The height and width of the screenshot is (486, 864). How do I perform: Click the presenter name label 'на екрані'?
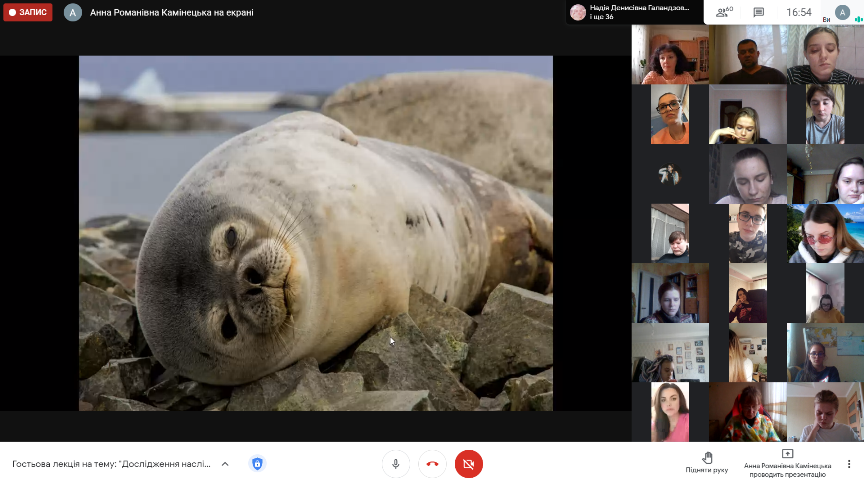[x=171, y=12]
